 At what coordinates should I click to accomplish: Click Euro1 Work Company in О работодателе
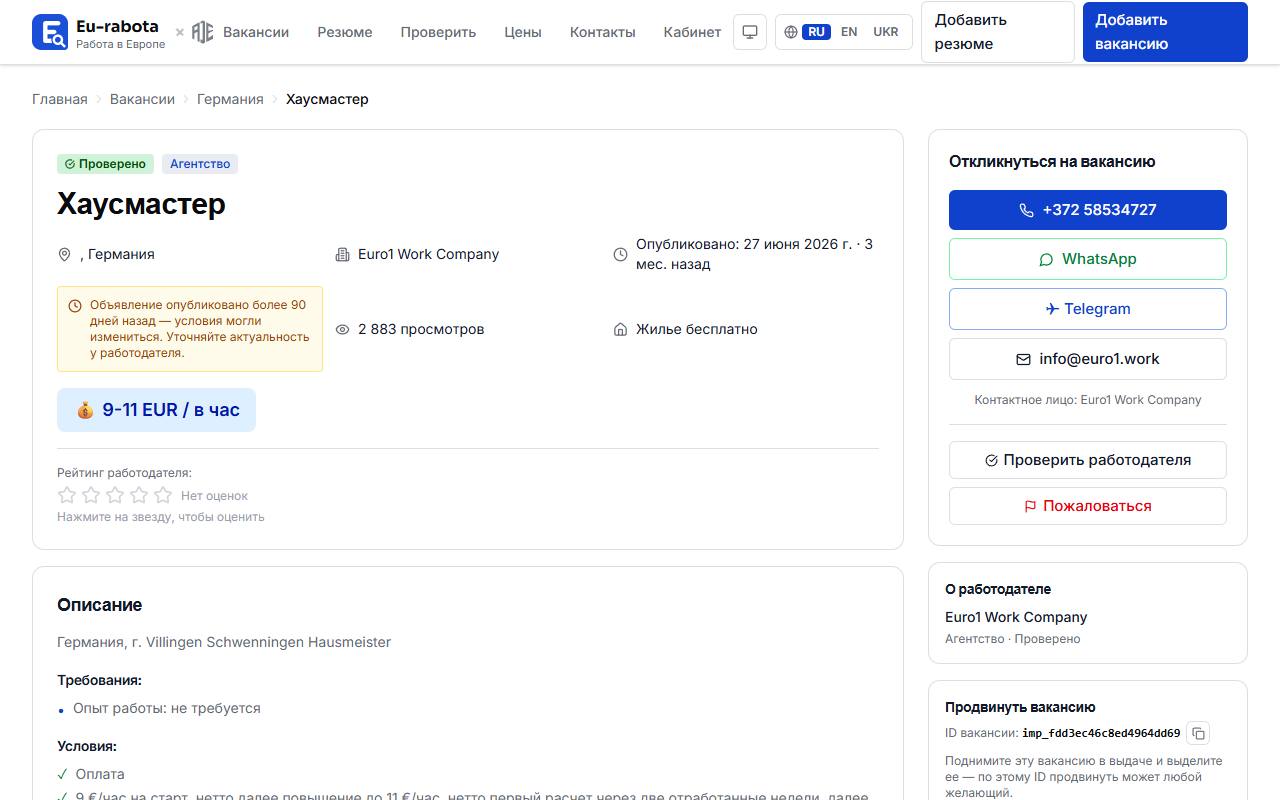[1016, 617]
